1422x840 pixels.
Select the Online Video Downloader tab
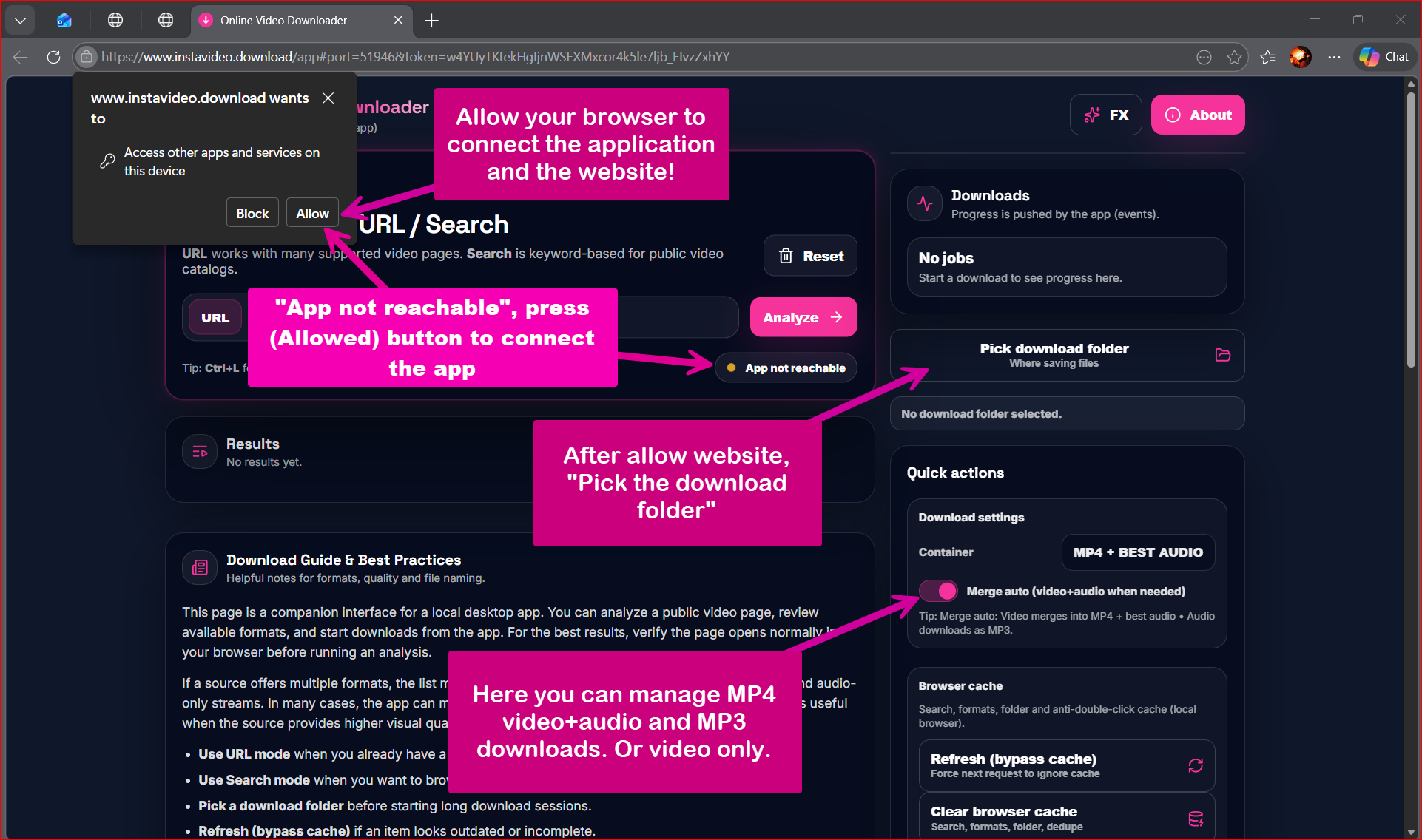(289, 20)
